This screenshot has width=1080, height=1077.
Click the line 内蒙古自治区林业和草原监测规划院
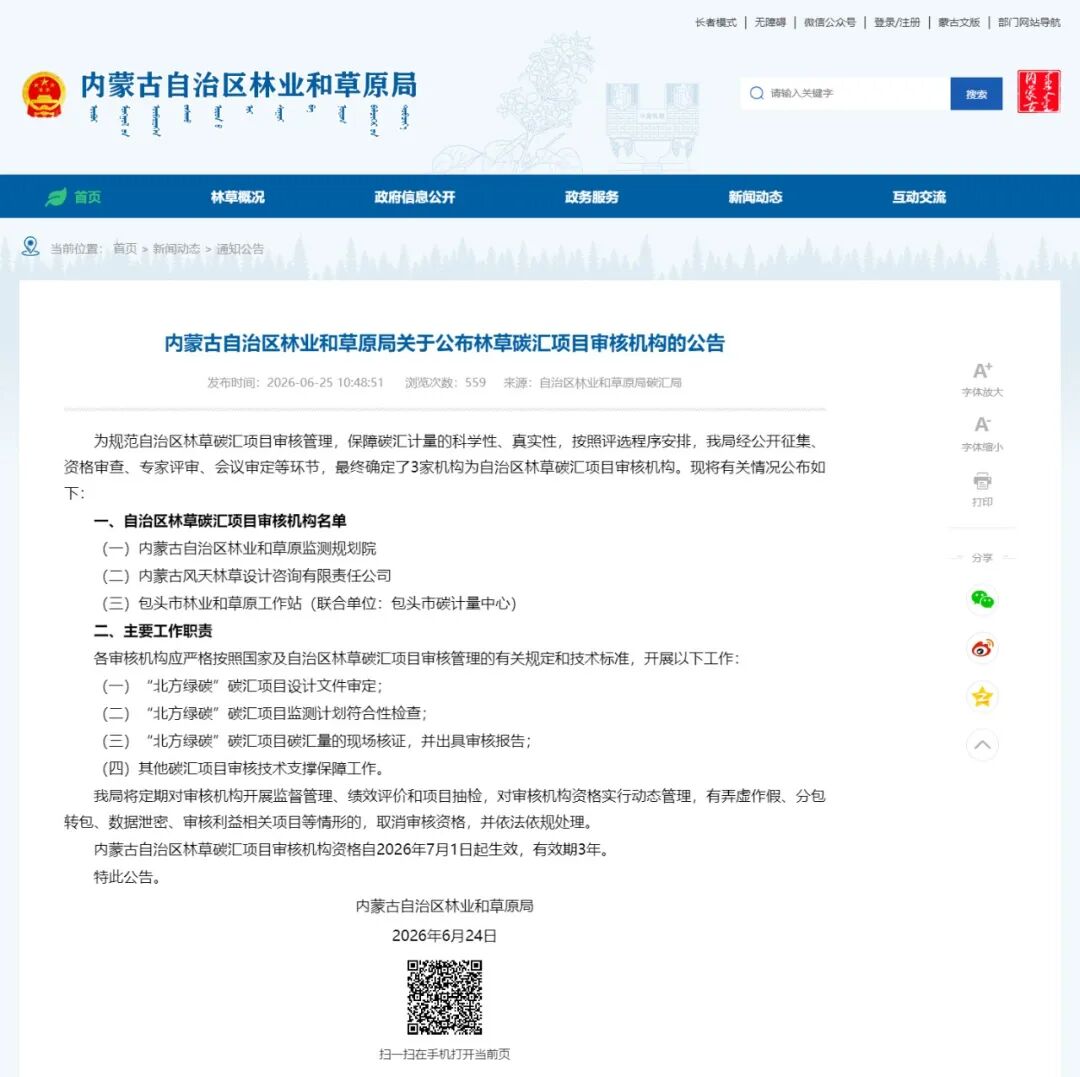(x=257, y=549)
